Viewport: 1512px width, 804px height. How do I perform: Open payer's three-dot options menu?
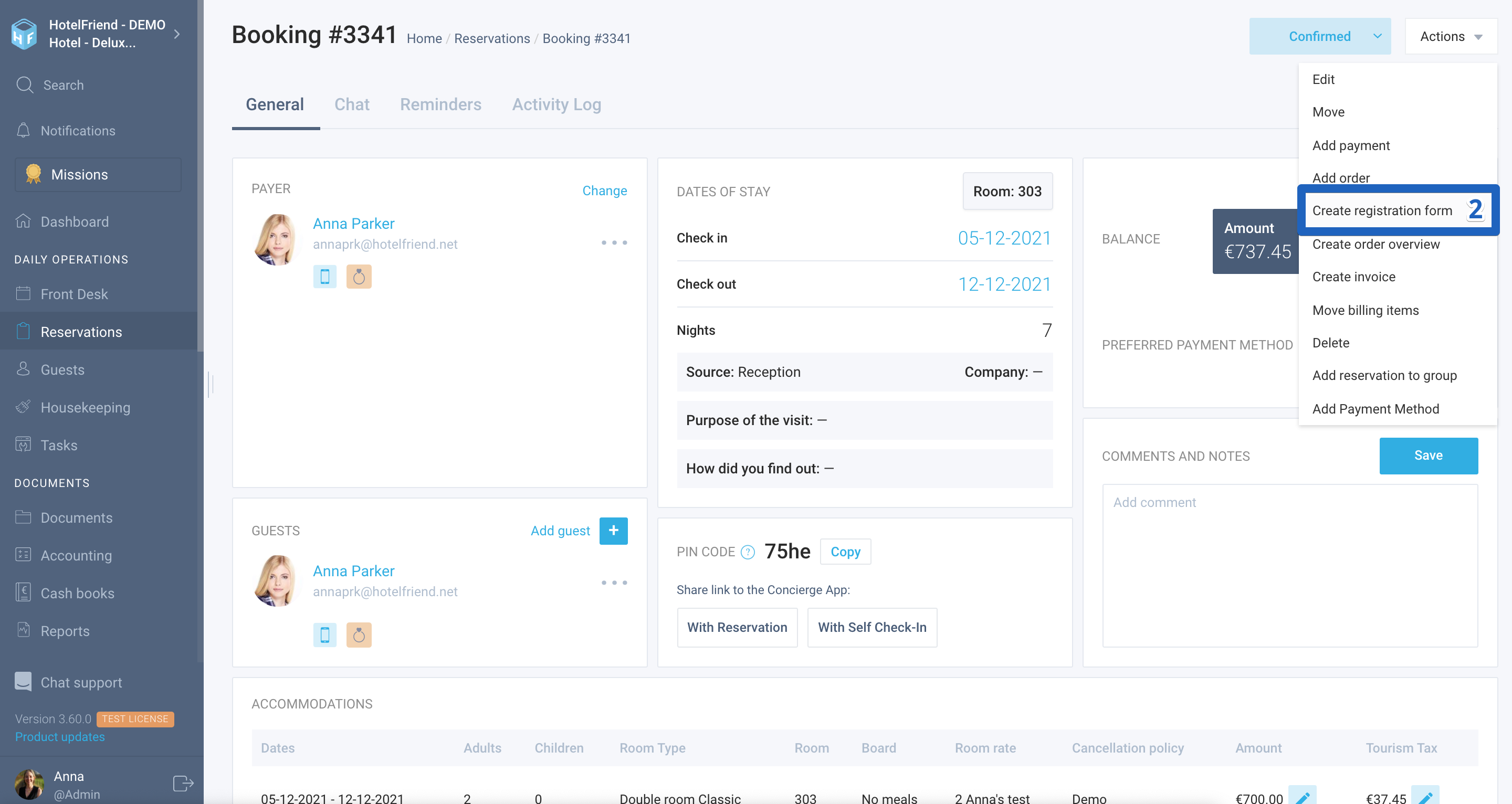pyautogui.click(x=614, y=242)
